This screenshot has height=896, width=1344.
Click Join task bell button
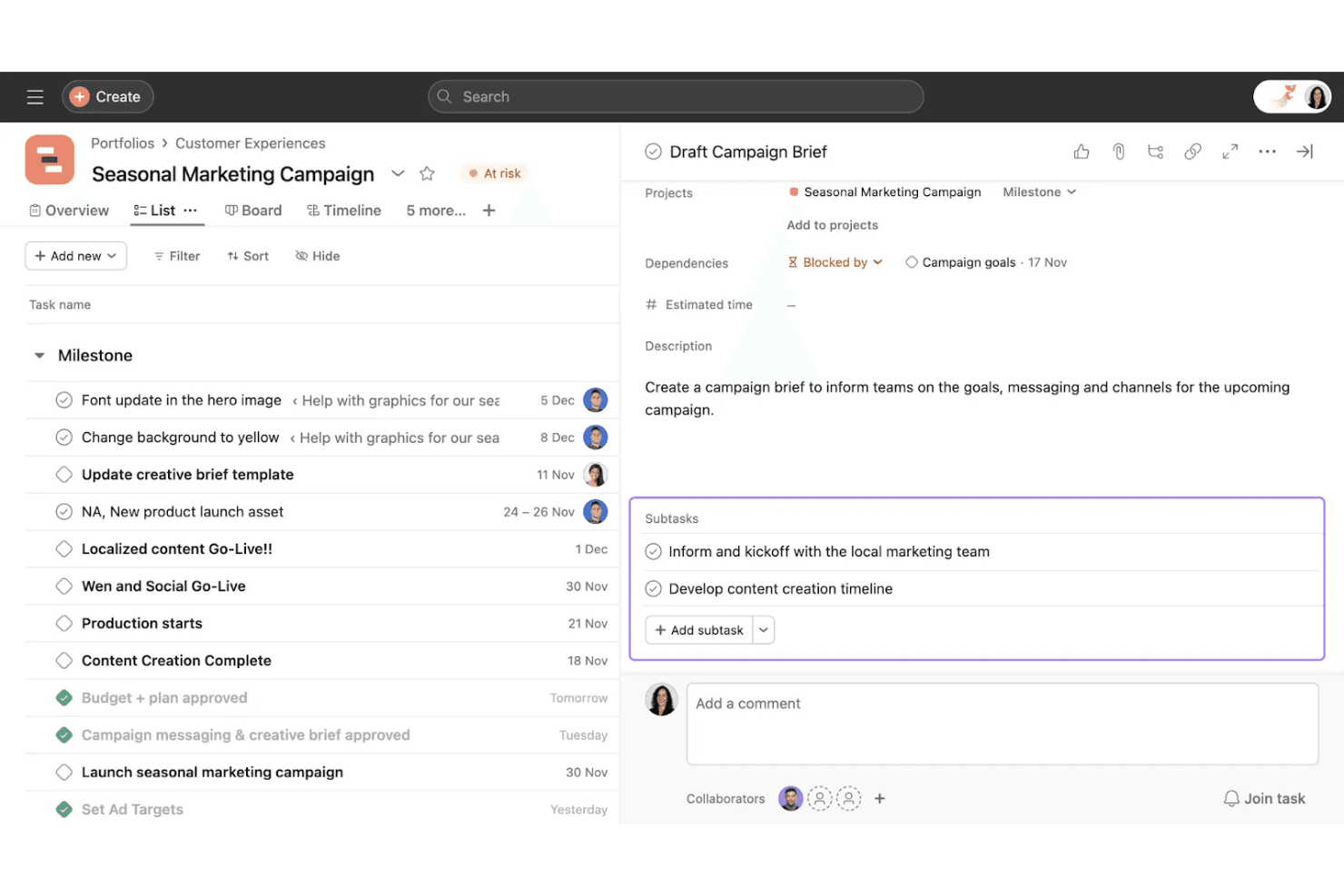click(1264, 799)
